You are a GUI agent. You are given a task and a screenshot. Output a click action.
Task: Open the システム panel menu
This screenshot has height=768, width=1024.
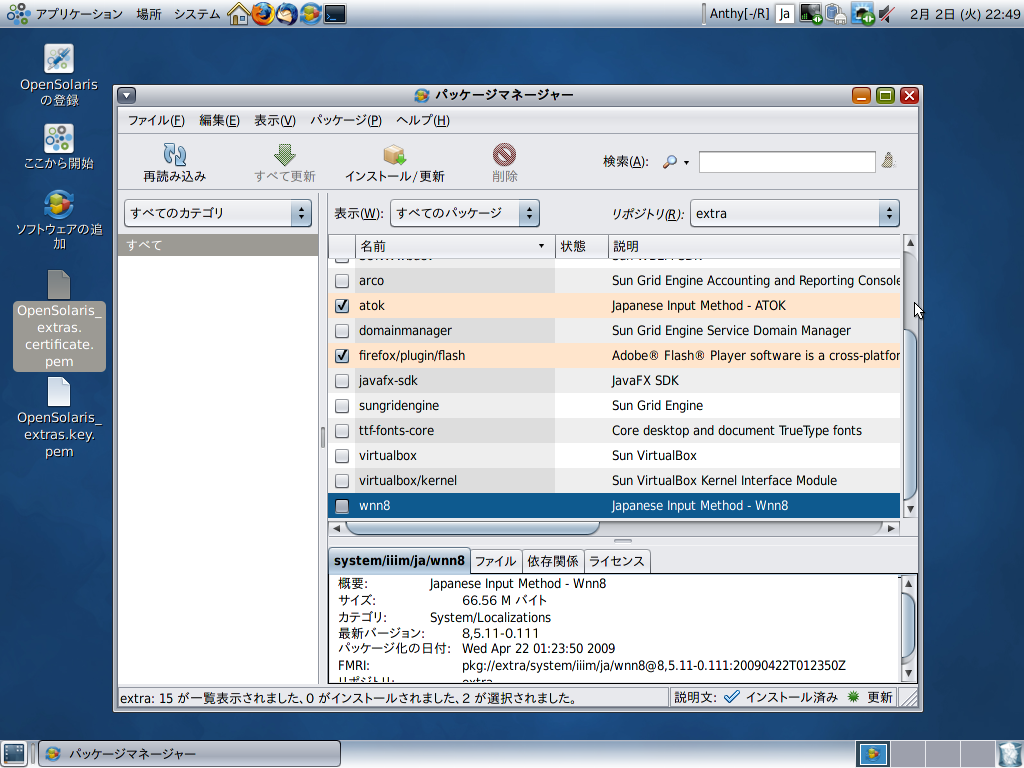pos(197,14)
